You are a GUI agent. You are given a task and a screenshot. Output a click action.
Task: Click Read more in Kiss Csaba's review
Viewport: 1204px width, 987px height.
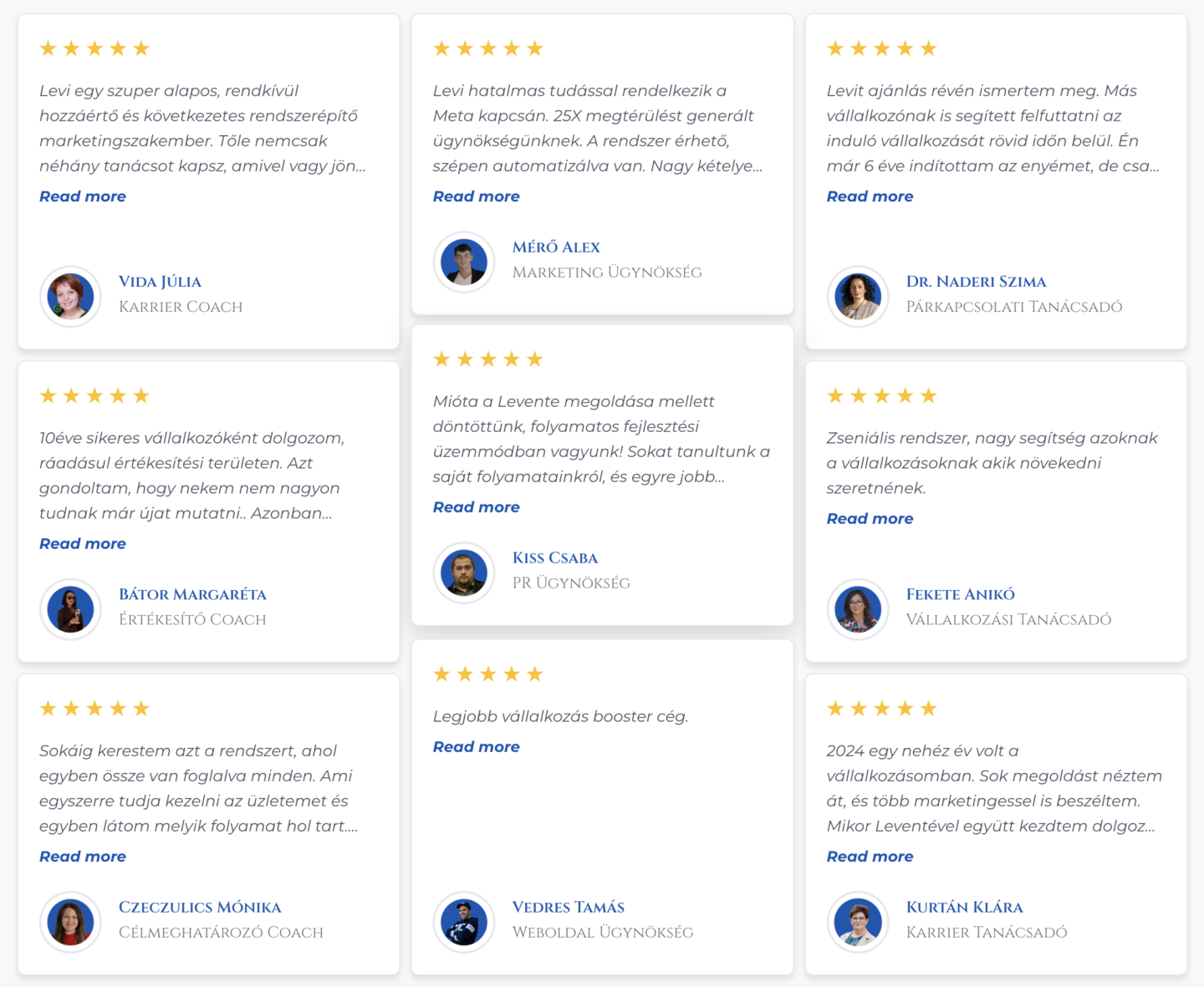point(477,507)
